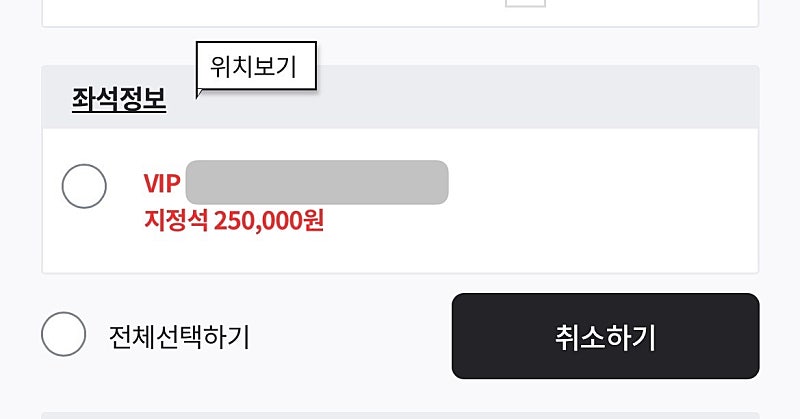Click blank space right of masked seat box
This screenshot has width=800, height=419.
point(600,182)
